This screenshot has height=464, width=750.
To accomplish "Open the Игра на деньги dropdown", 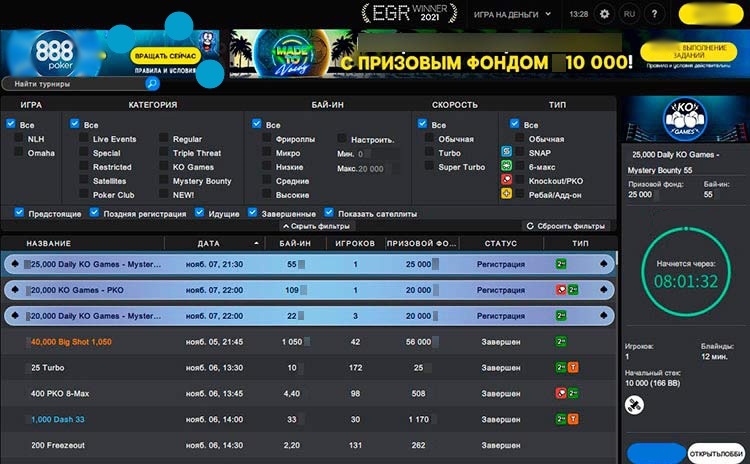I will click(512, 14).
